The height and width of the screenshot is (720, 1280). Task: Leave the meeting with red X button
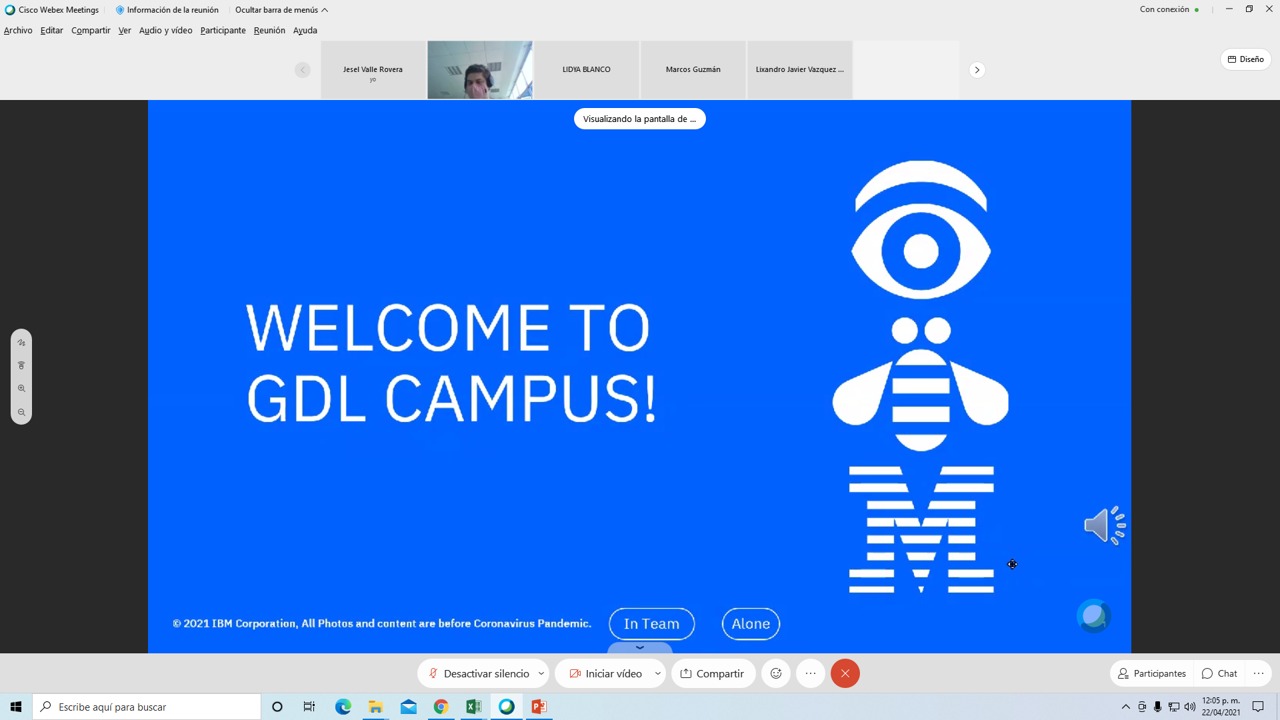pos(845,673)
